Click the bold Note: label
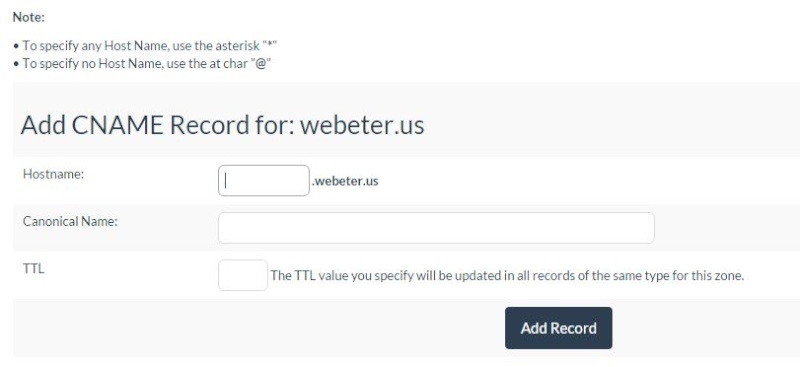 point(29,17)
